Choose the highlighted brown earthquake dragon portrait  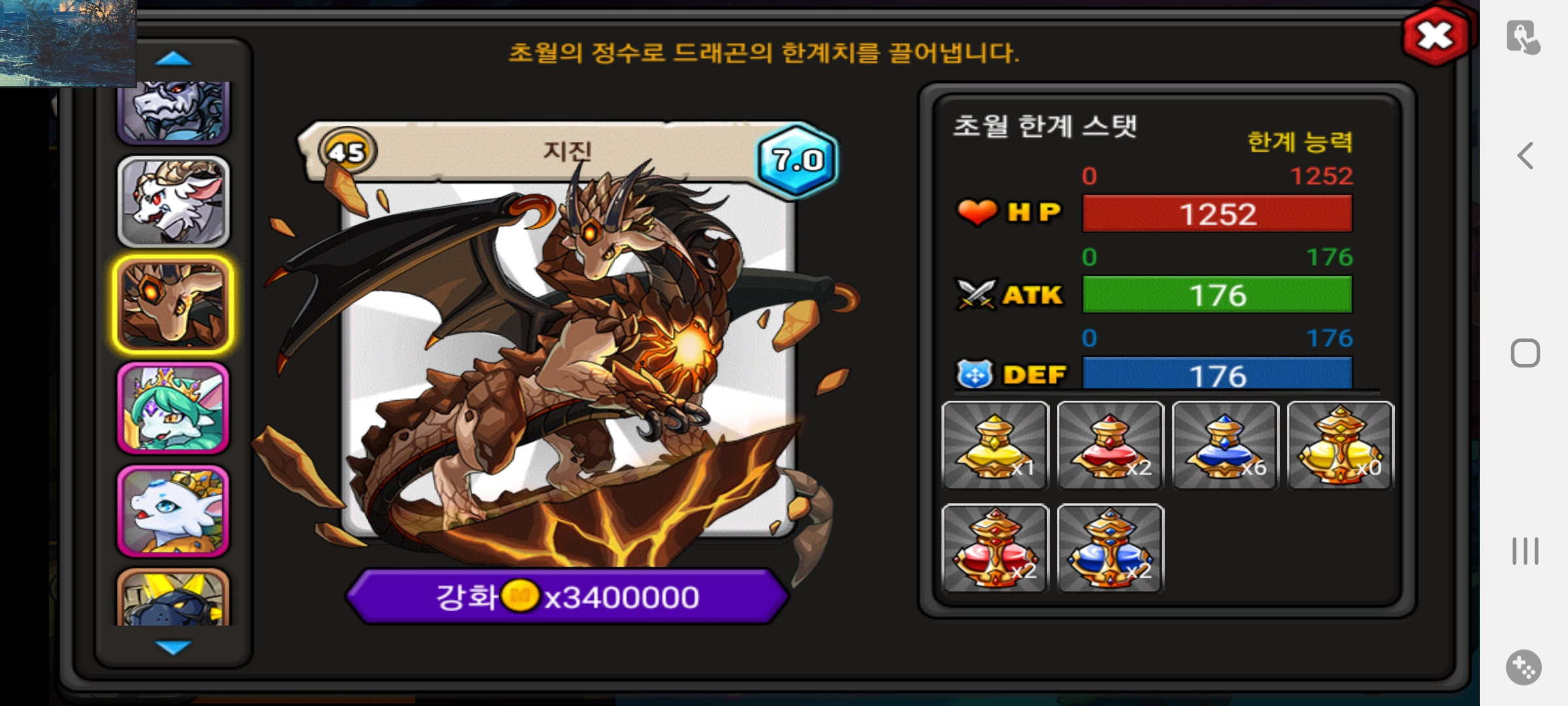173,304
